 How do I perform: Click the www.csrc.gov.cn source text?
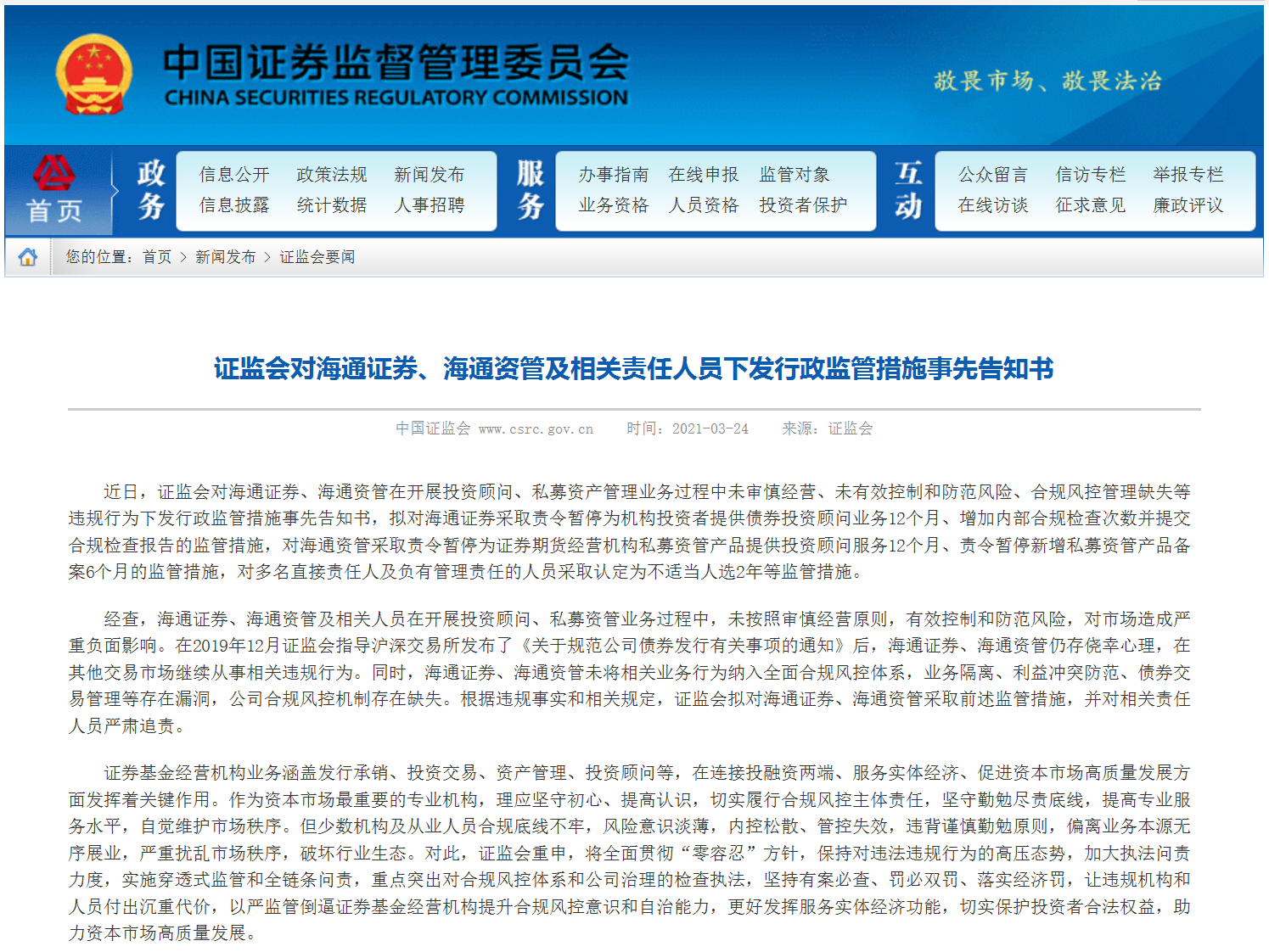pyautogui.click(x=536, y=429)
